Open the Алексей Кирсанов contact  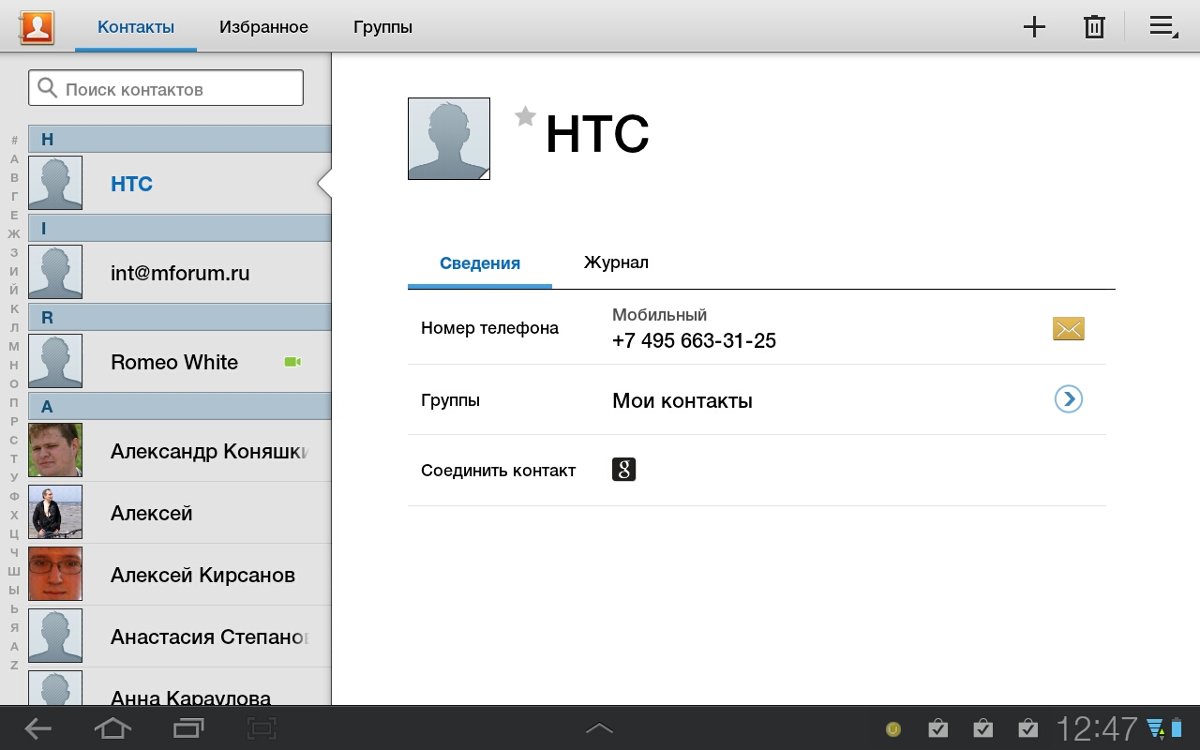pos(179,574)
